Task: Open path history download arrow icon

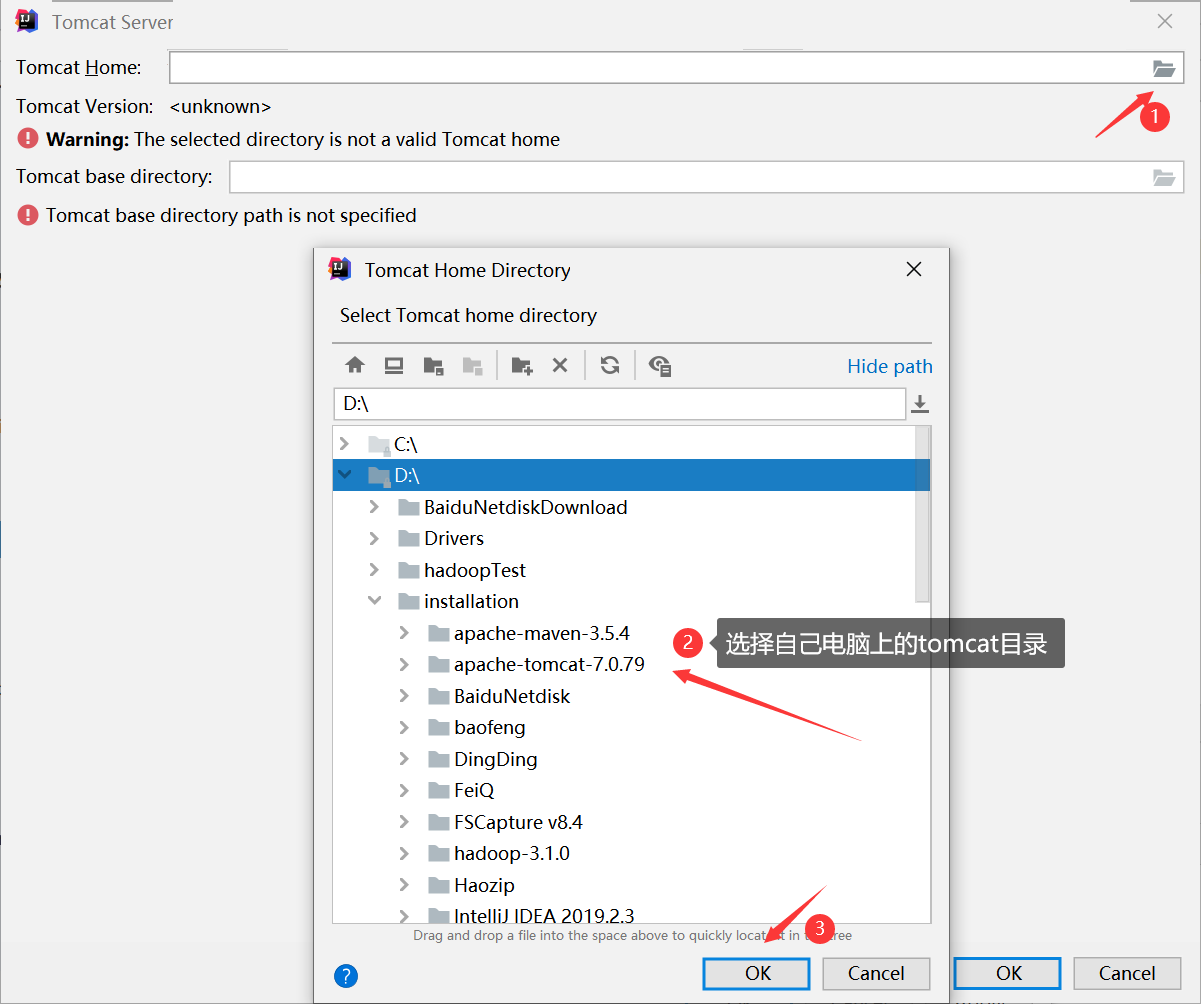Action: point(920,404)
